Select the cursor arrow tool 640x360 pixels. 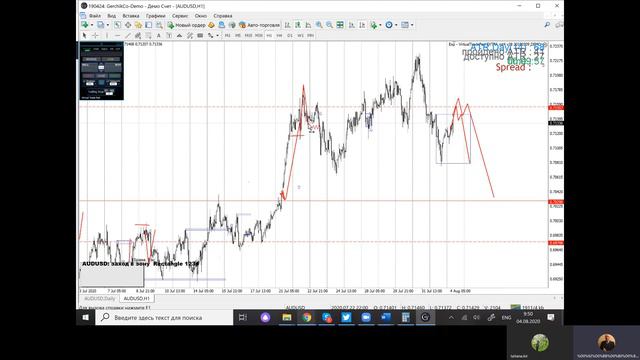(84, 36)
